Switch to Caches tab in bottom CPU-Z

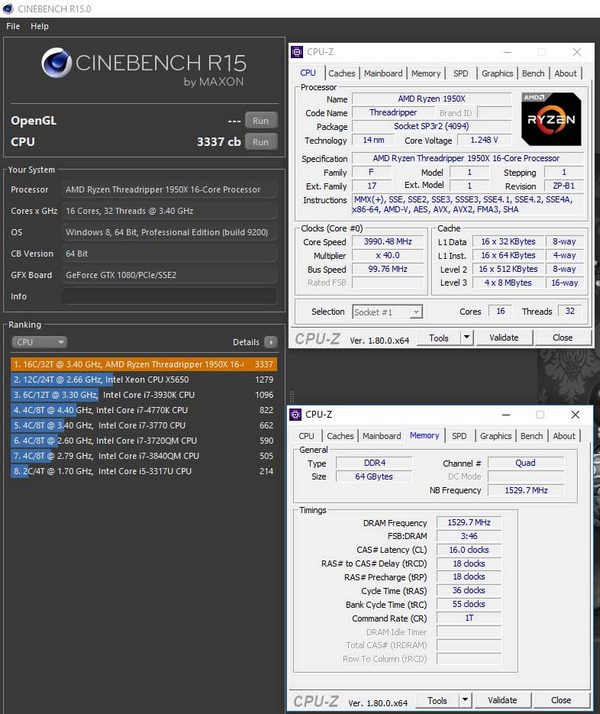point(340,436)
